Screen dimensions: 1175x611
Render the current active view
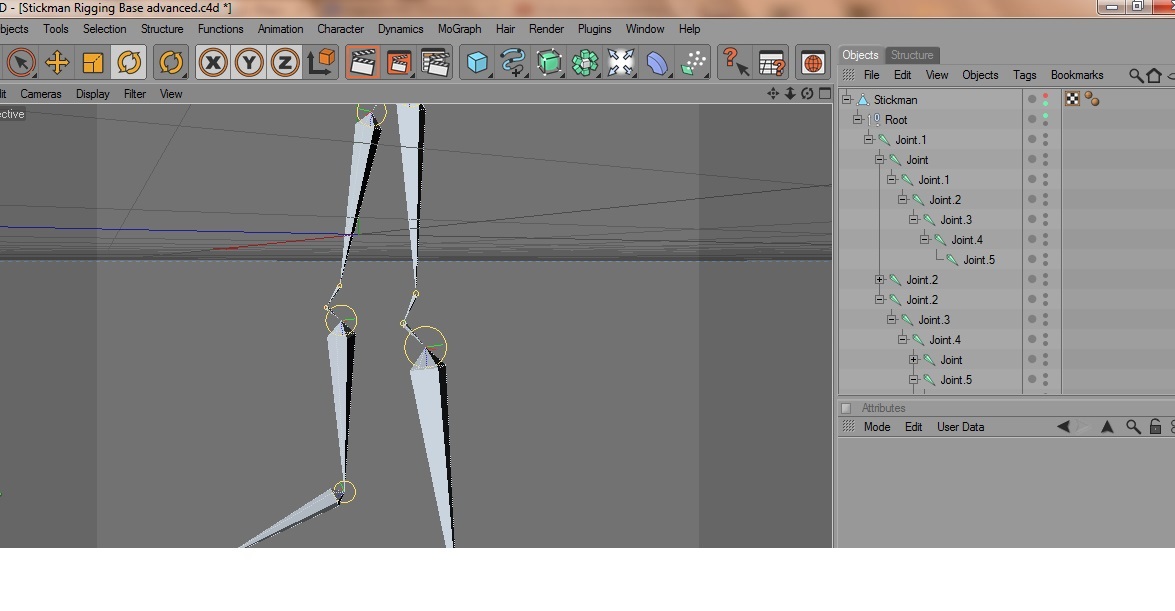point(363,62)
